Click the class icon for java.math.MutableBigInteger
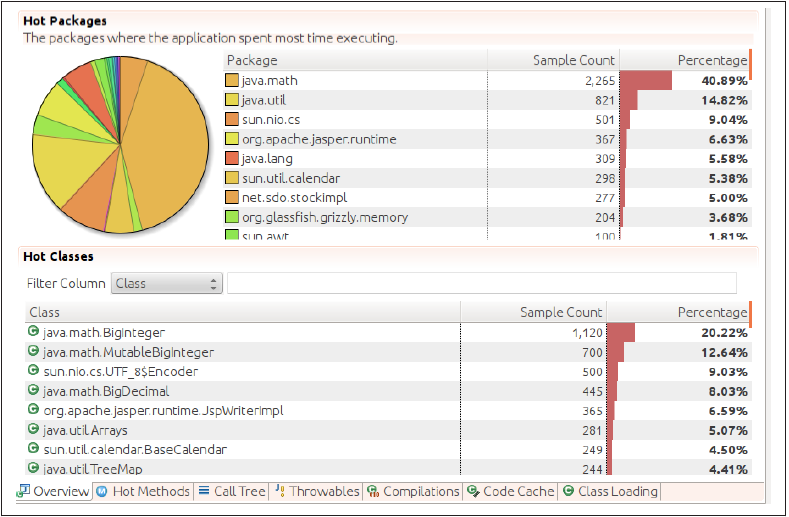Image resolution: width=789 pixels, height=517 pixels. [x=33, y=351]
